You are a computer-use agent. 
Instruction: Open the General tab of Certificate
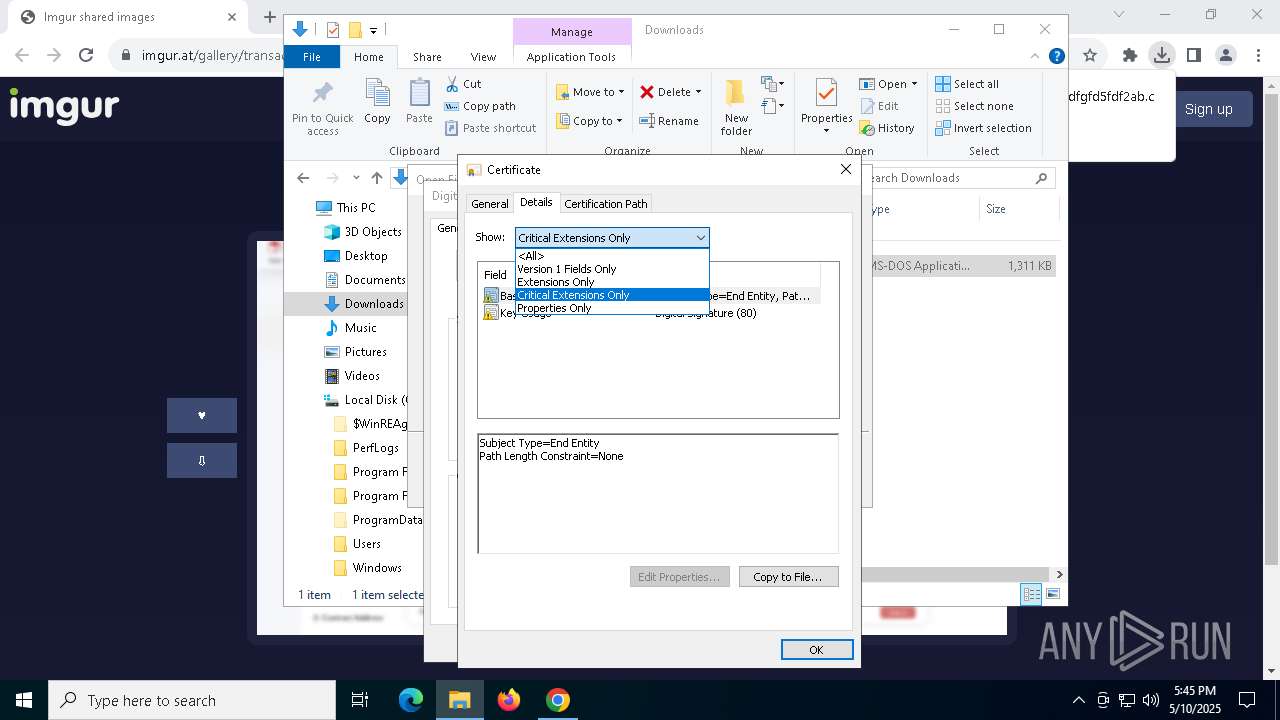tap(489, 203)
